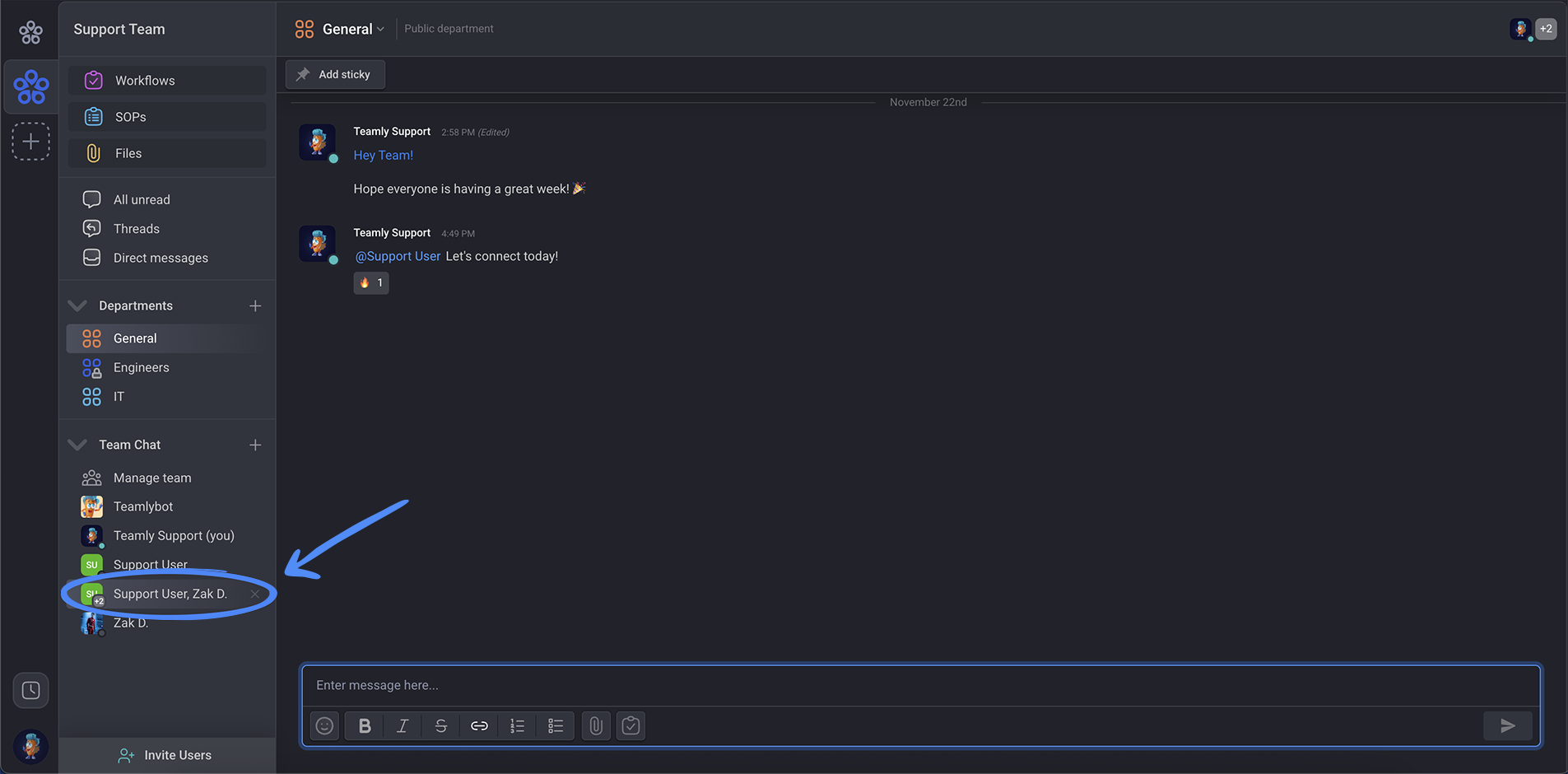Click the Public department label
Screen dimensions: 1568x774
tap(449, 29)
